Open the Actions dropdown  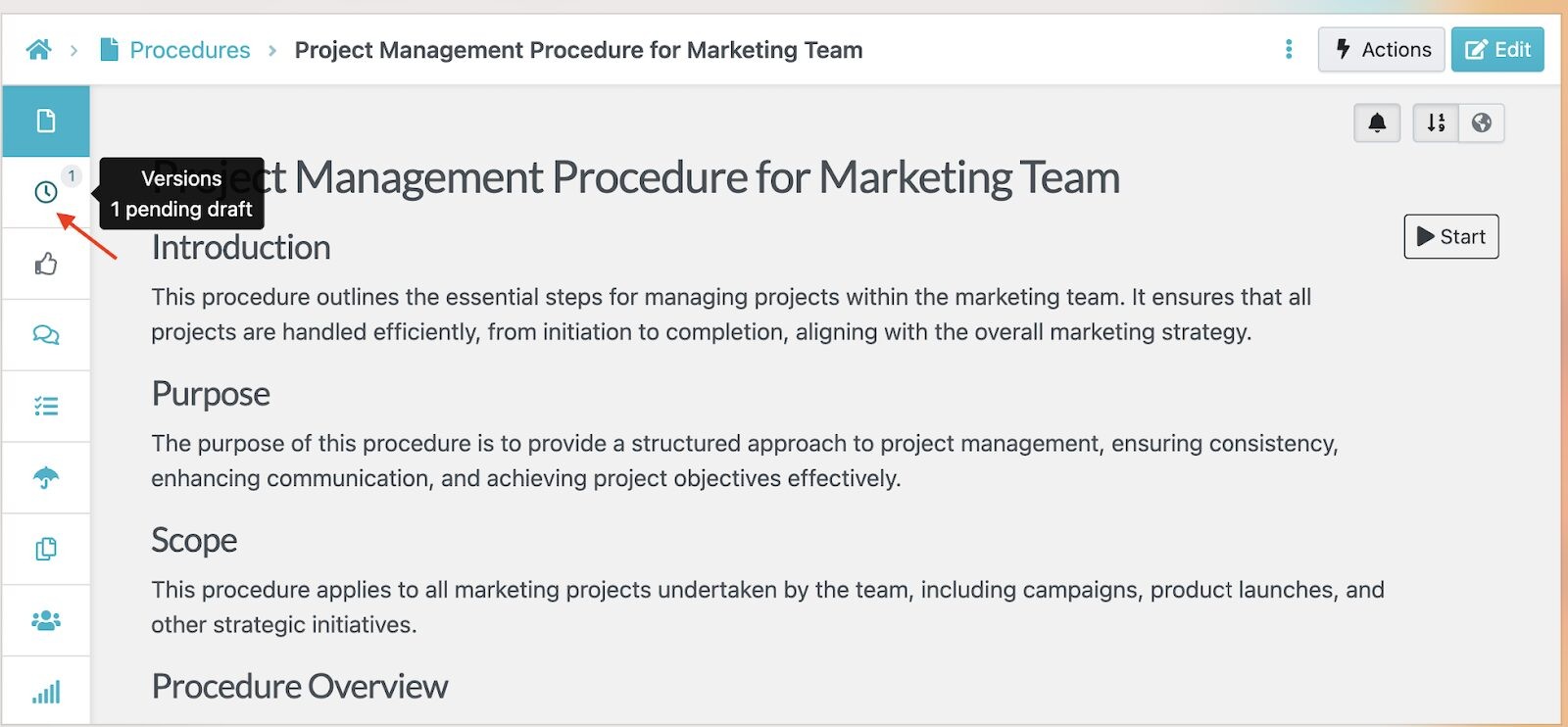tap(1381, 49)
